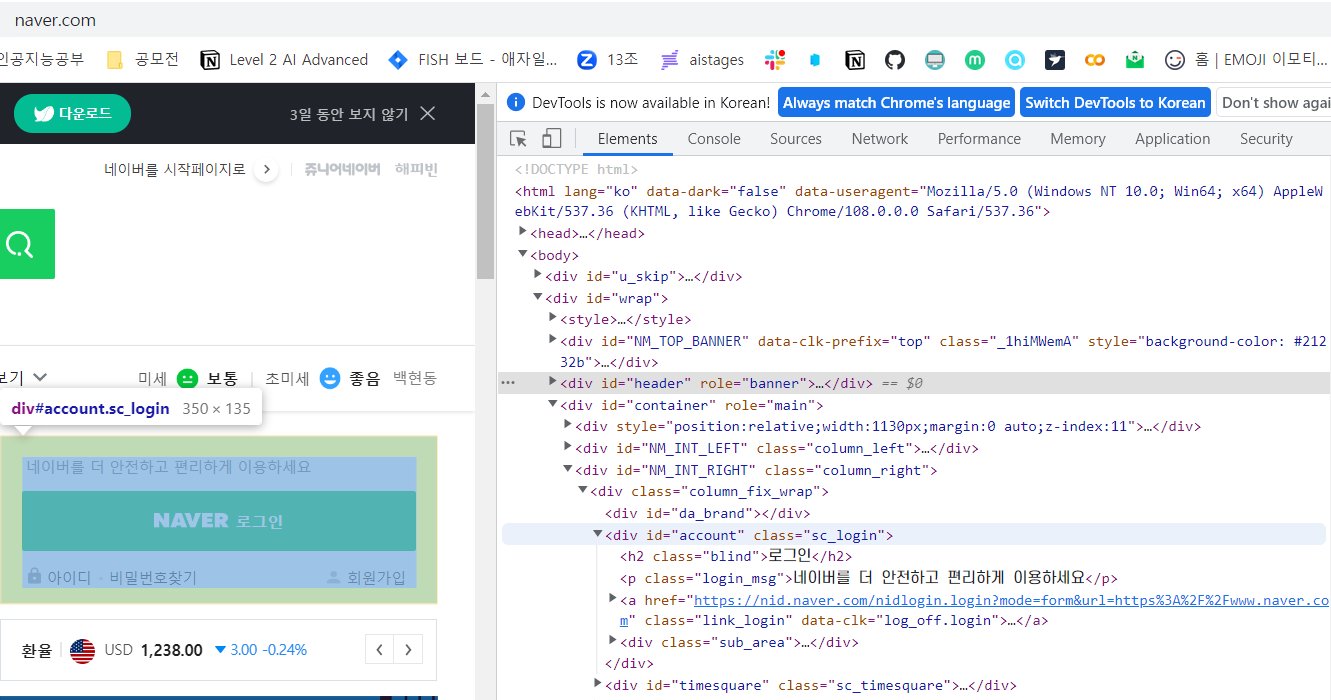Image resolution: width=1331 pixels, height=700 pixels.
Task: Expand the link_login anchor node
Action: [x=613, y=599]
